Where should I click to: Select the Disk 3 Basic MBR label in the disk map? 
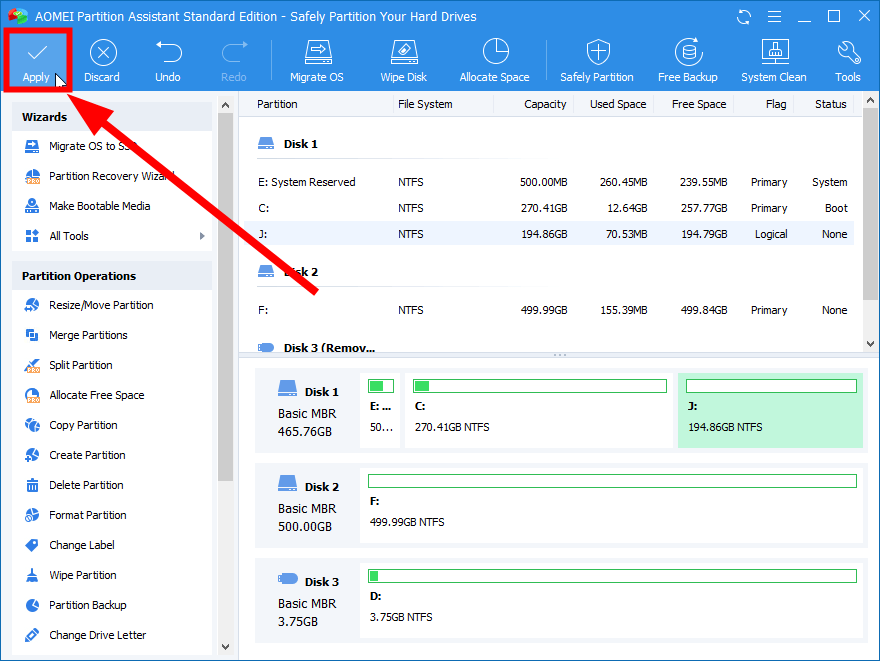(x=308, y=600)
